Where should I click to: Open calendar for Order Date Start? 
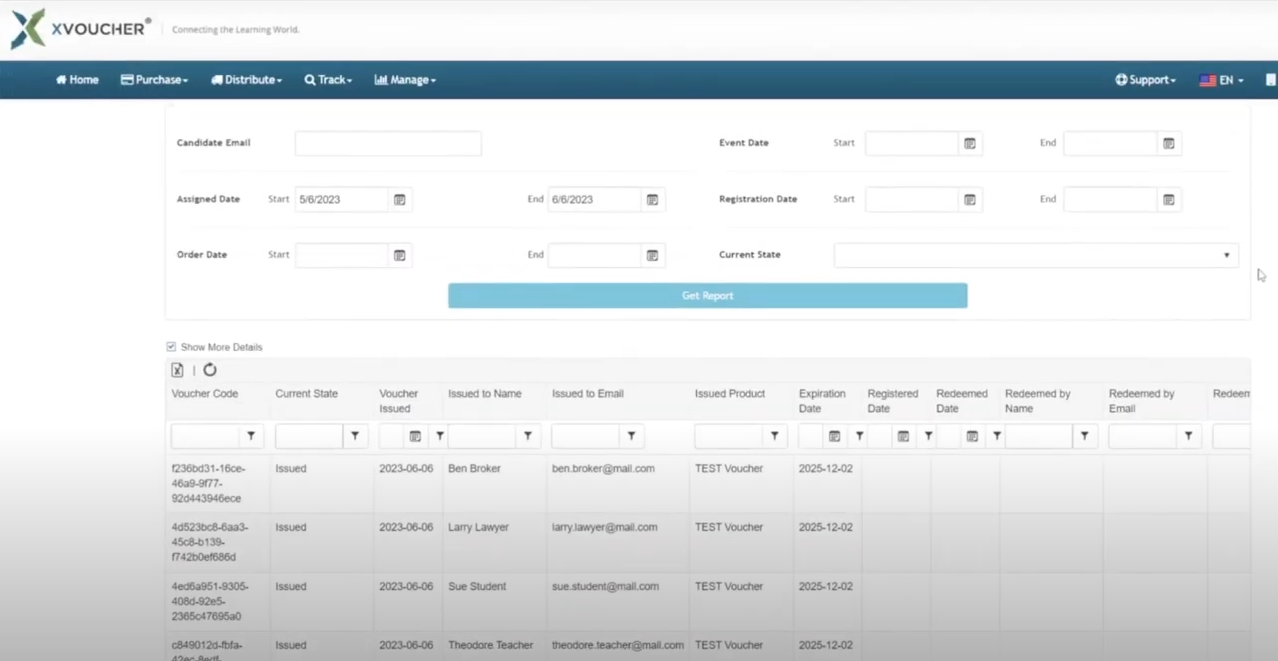(x=399, y=256)
